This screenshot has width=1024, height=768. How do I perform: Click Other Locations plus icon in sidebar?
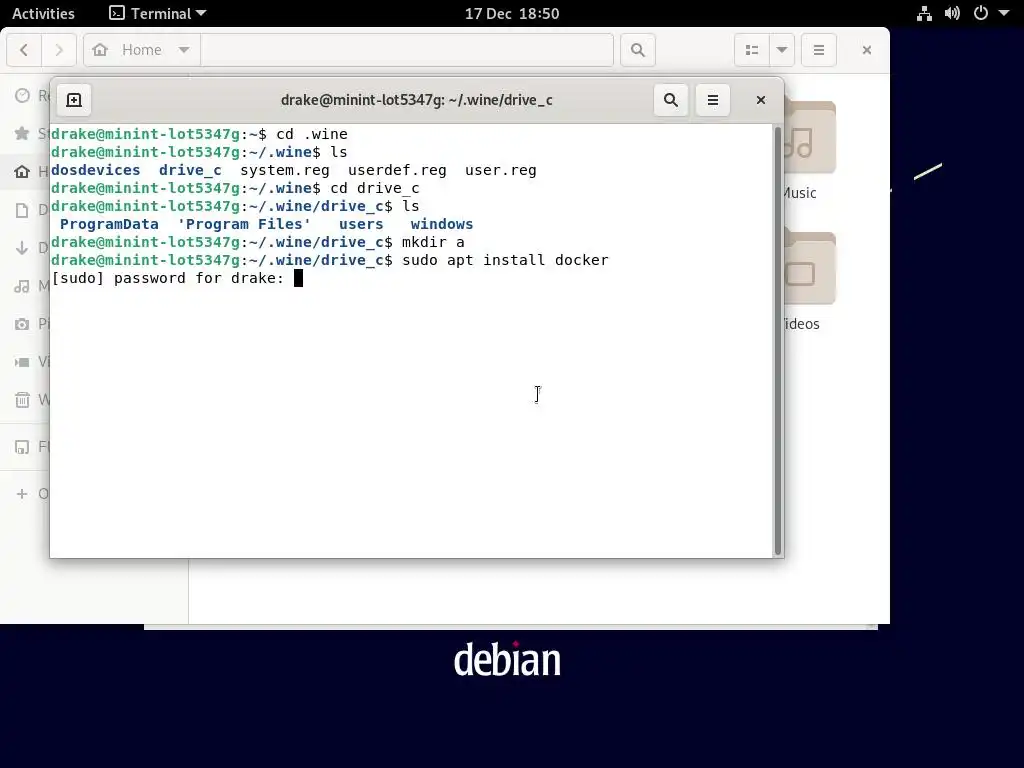(x=22, y=494)
